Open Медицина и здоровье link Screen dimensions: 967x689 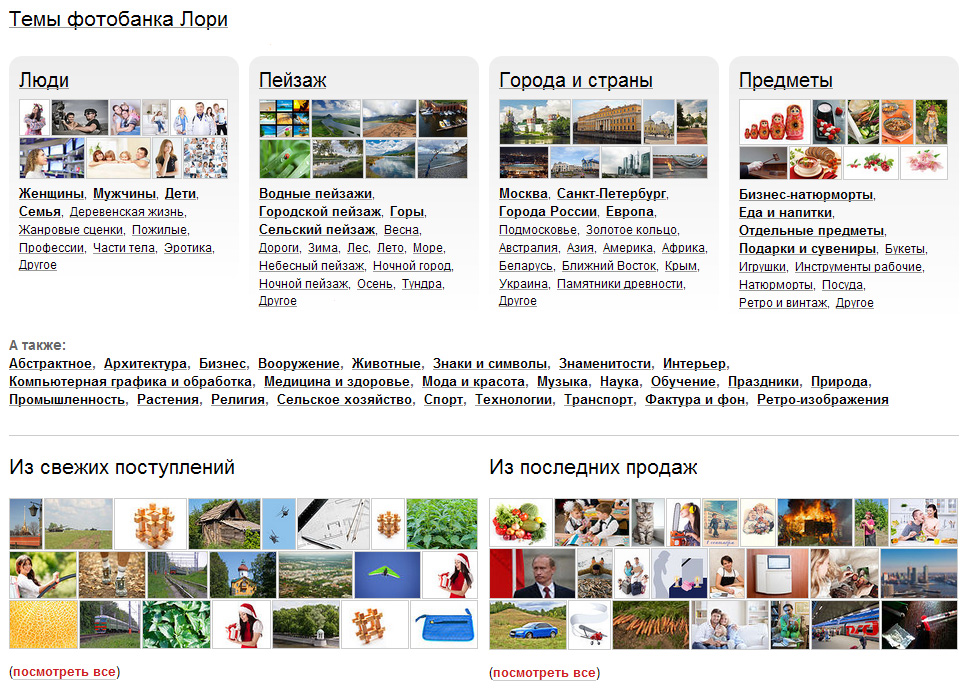[x=337, y=381]
